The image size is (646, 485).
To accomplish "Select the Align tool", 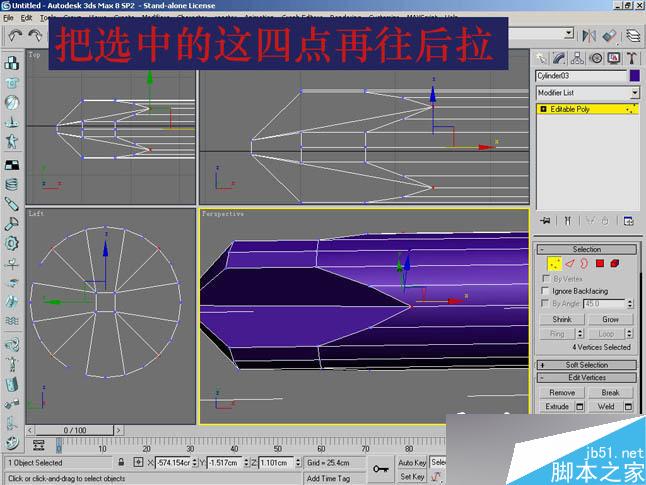I will click(x=610, y=36).
